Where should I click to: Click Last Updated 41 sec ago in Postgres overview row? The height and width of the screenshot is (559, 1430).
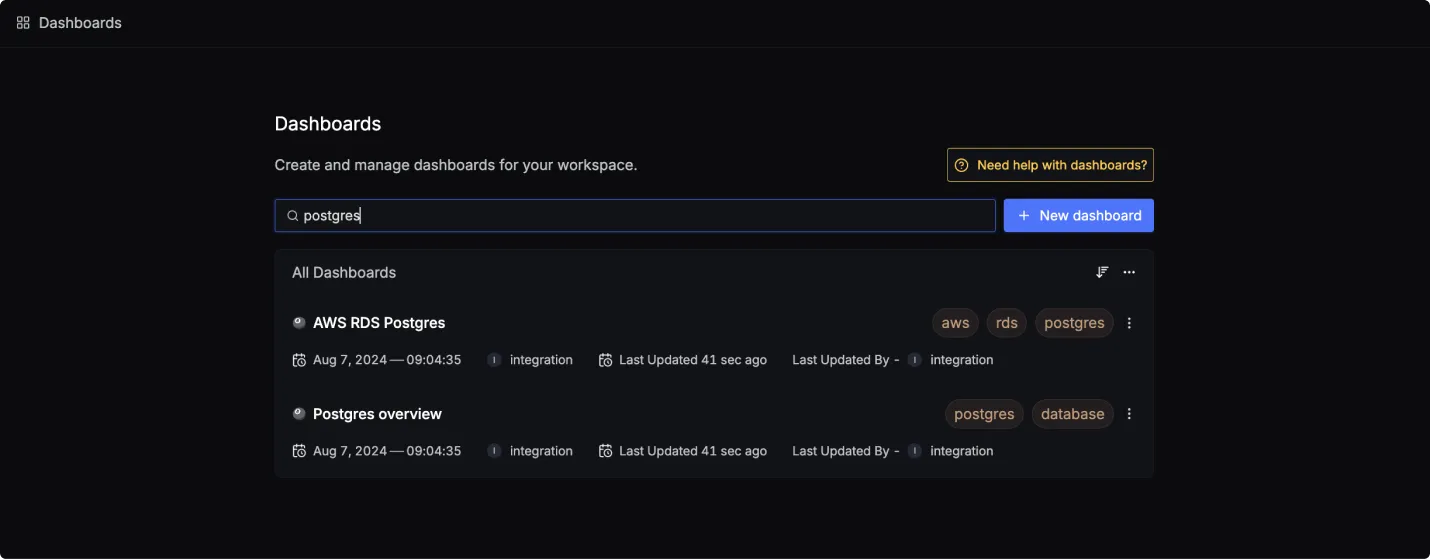693,451
